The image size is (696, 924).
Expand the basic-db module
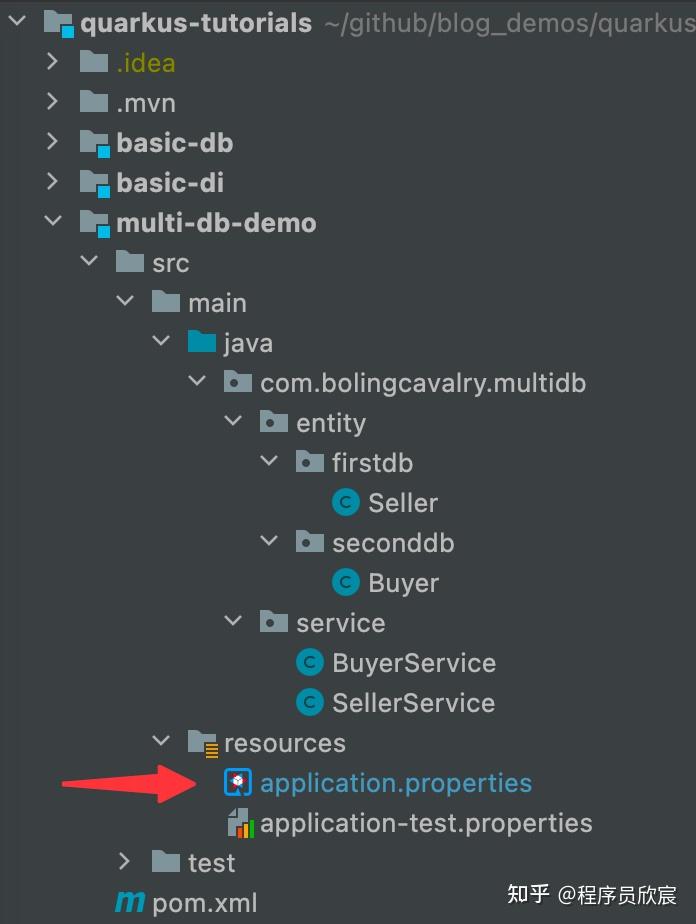pyautogui.click(x=53, y=142)
